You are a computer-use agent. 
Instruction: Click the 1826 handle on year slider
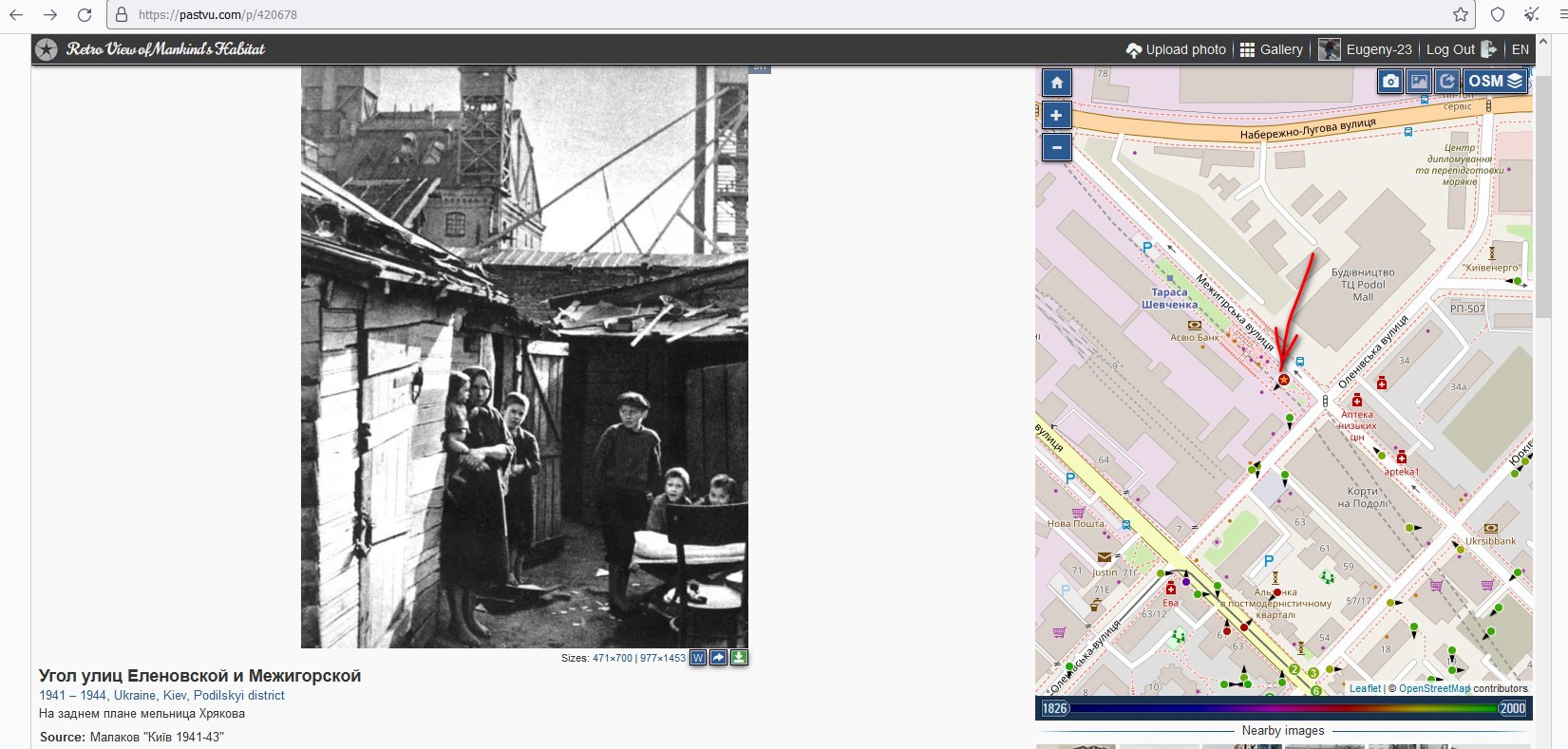tap(1055, 708)
